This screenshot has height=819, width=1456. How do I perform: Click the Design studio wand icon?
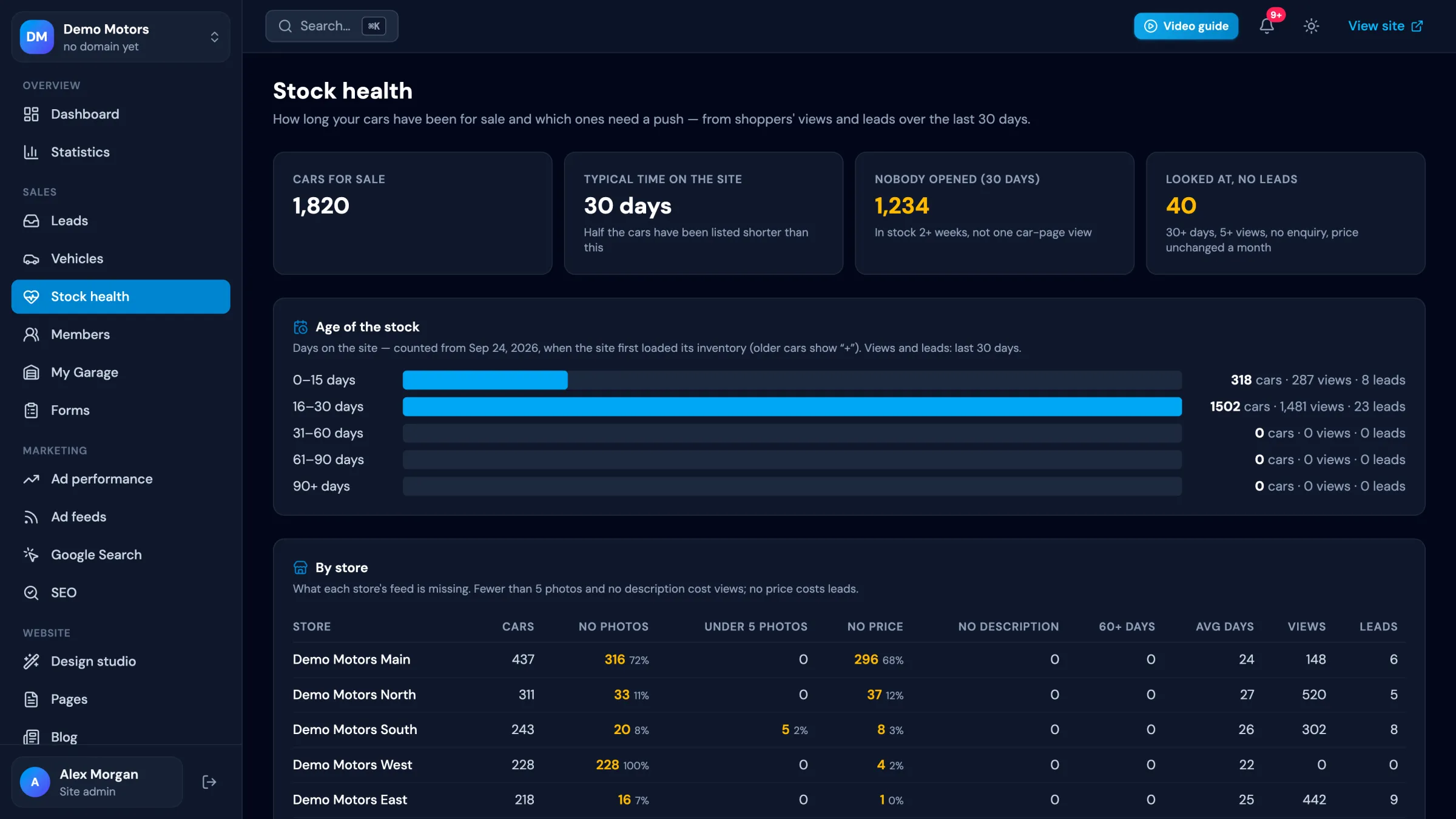pyautogui.click(x=31, y=661)
